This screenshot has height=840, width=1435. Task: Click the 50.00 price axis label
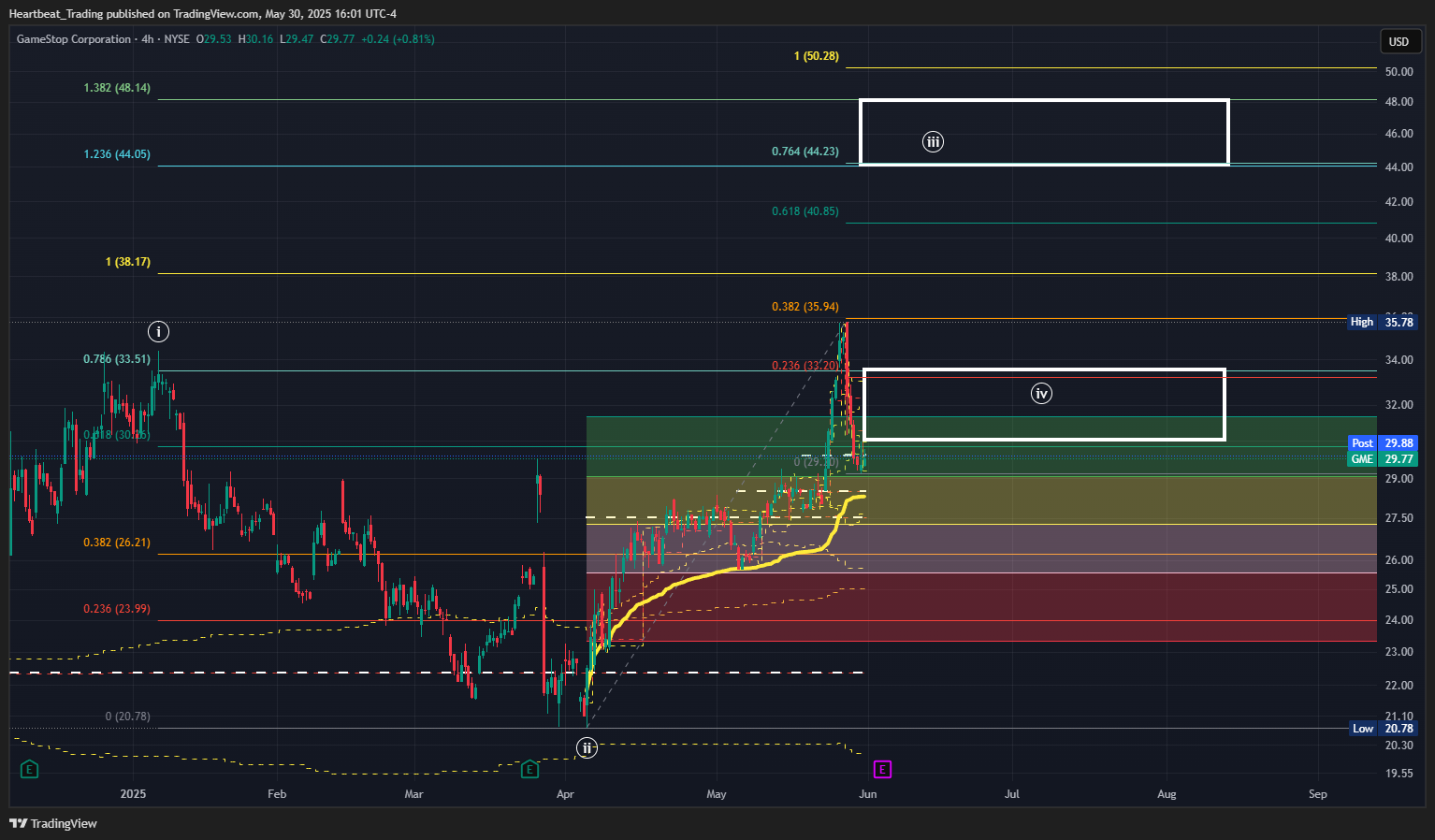tap(1399, 72)
